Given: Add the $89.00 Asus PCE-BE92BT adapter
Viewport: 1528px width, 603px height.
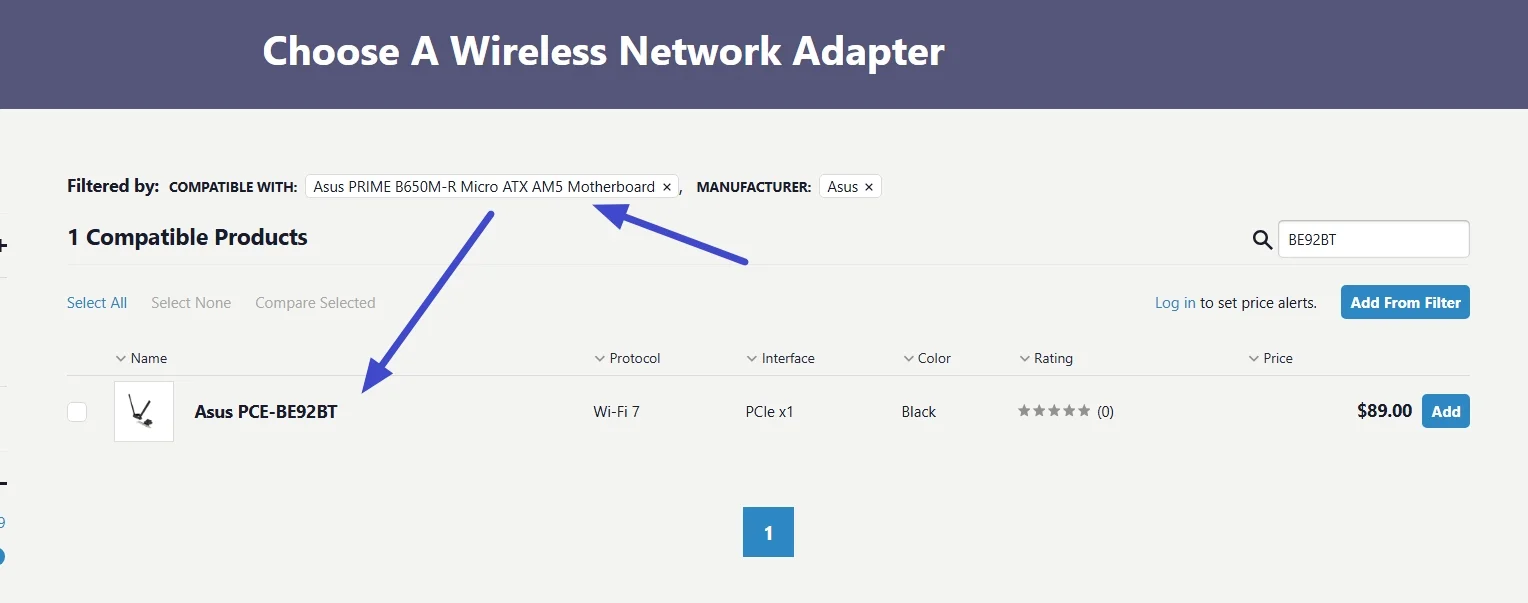Looking at the screenshot, I should click(x=1445, y=411).
